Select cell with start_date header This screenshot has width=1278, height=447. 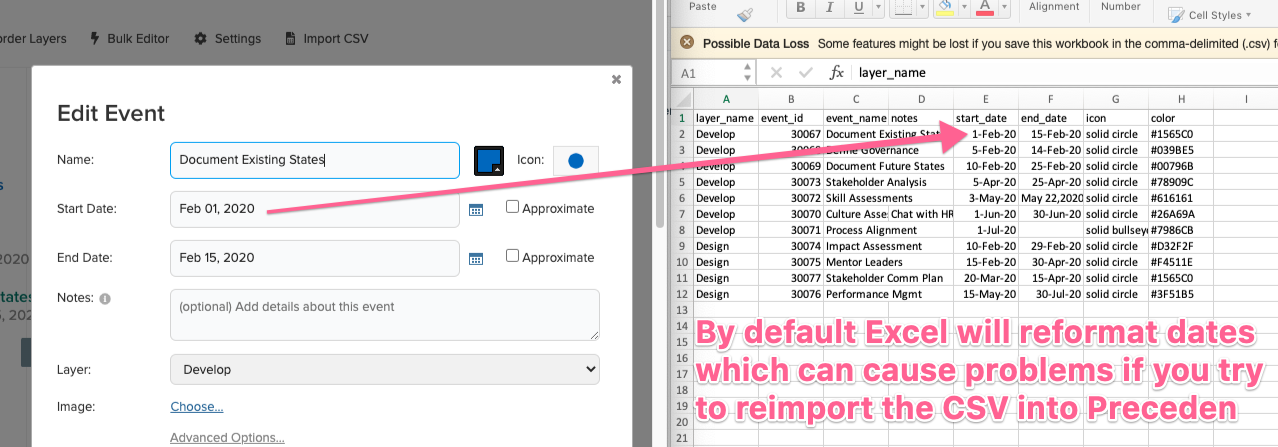coord(986,117)
